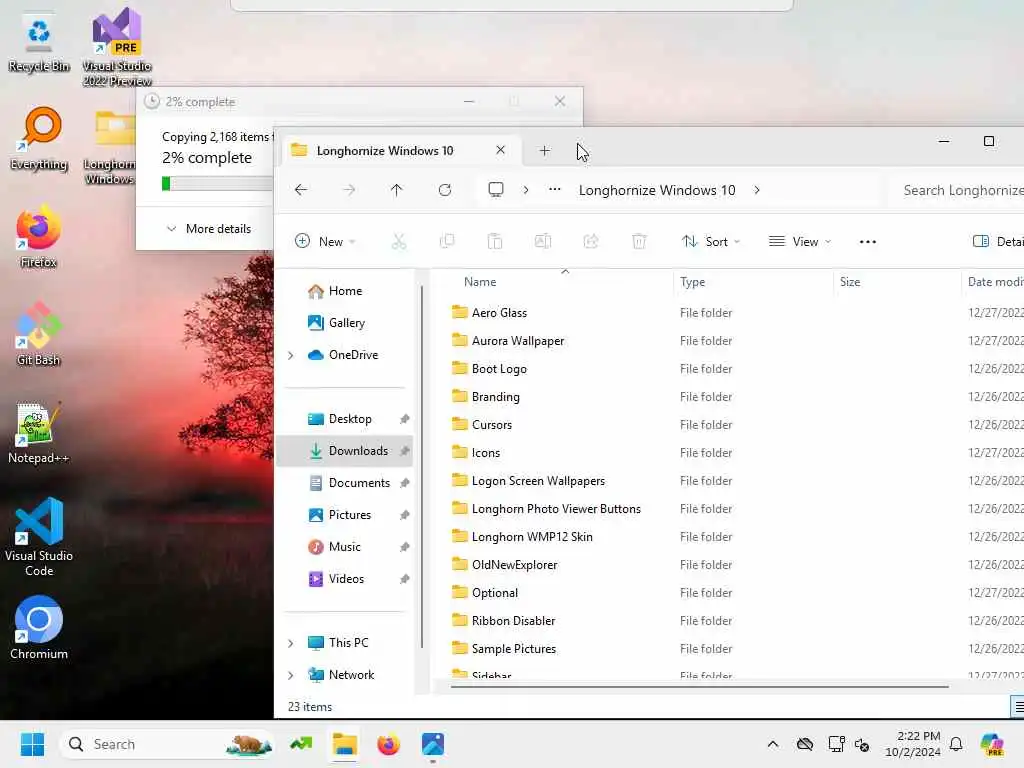Open the Sort dropdown menu

(711, 242)
